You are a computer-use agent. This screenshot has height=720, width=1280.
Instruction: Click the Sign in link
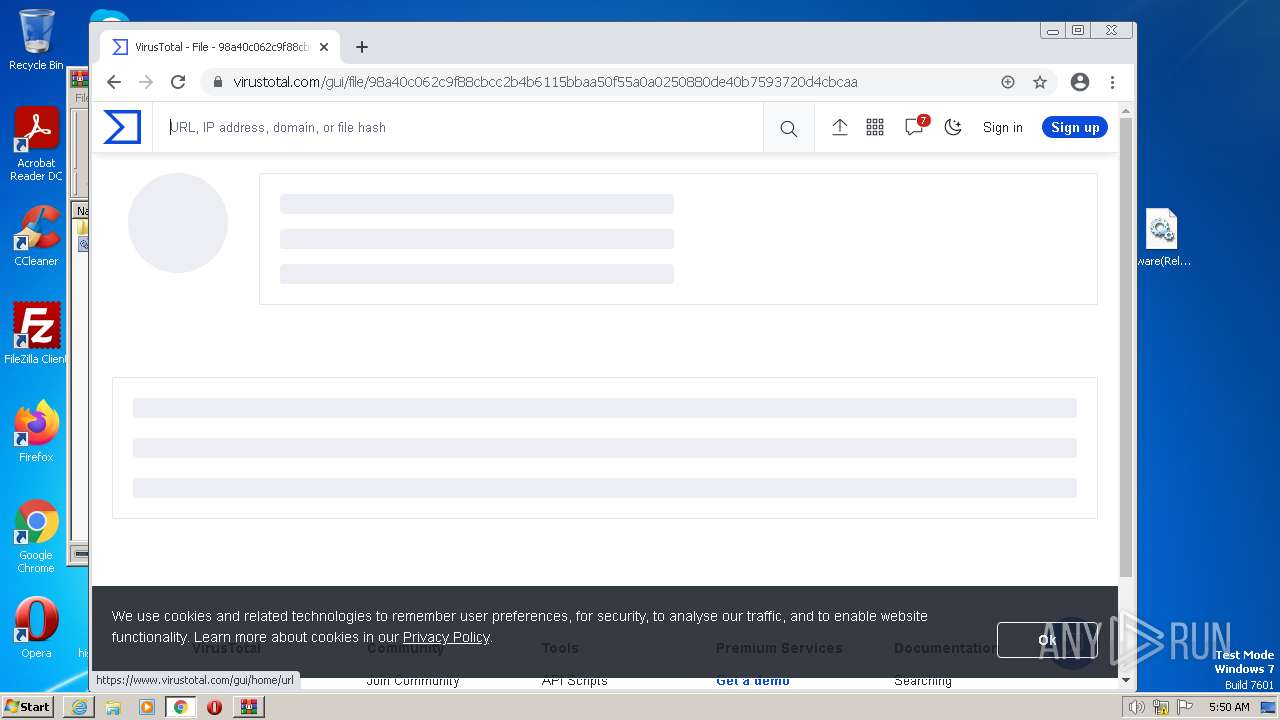point(1002,127)
